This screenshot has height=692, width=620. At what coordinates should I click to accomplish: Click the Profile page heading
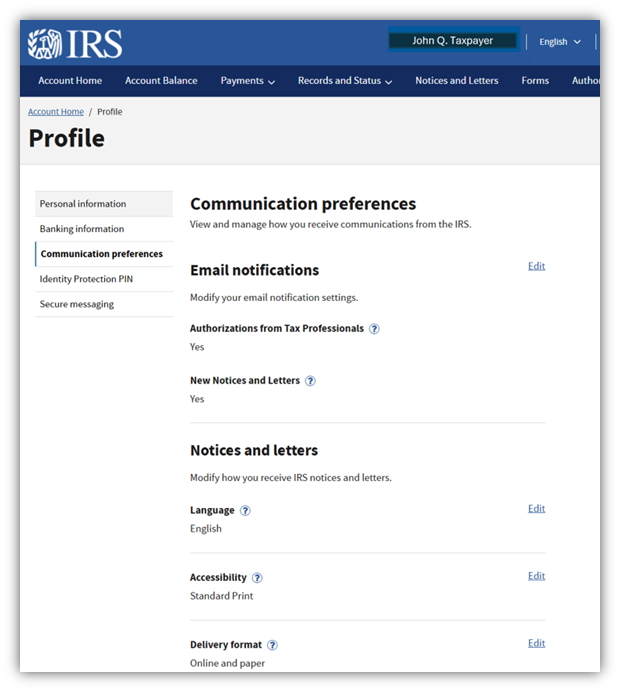(x=67, y=139)
